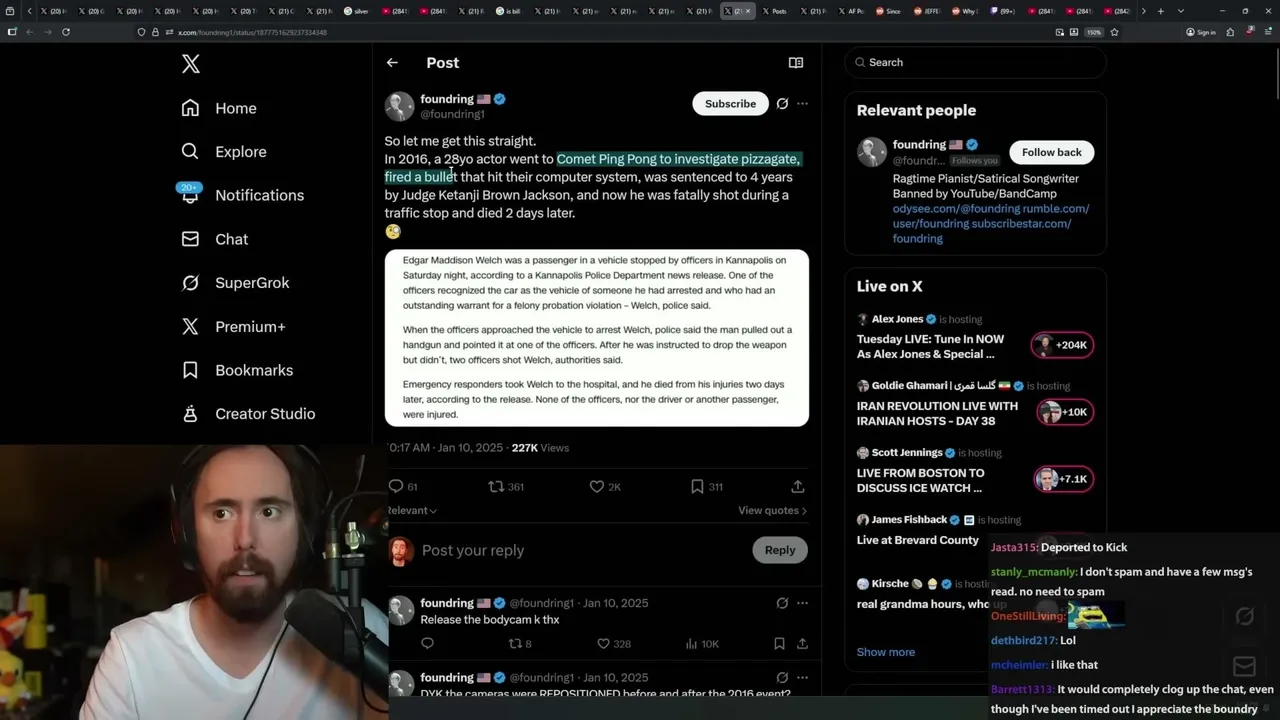
Task: Click Grok icon on 'Release the bodycam' reply
Action: point(782,603)
